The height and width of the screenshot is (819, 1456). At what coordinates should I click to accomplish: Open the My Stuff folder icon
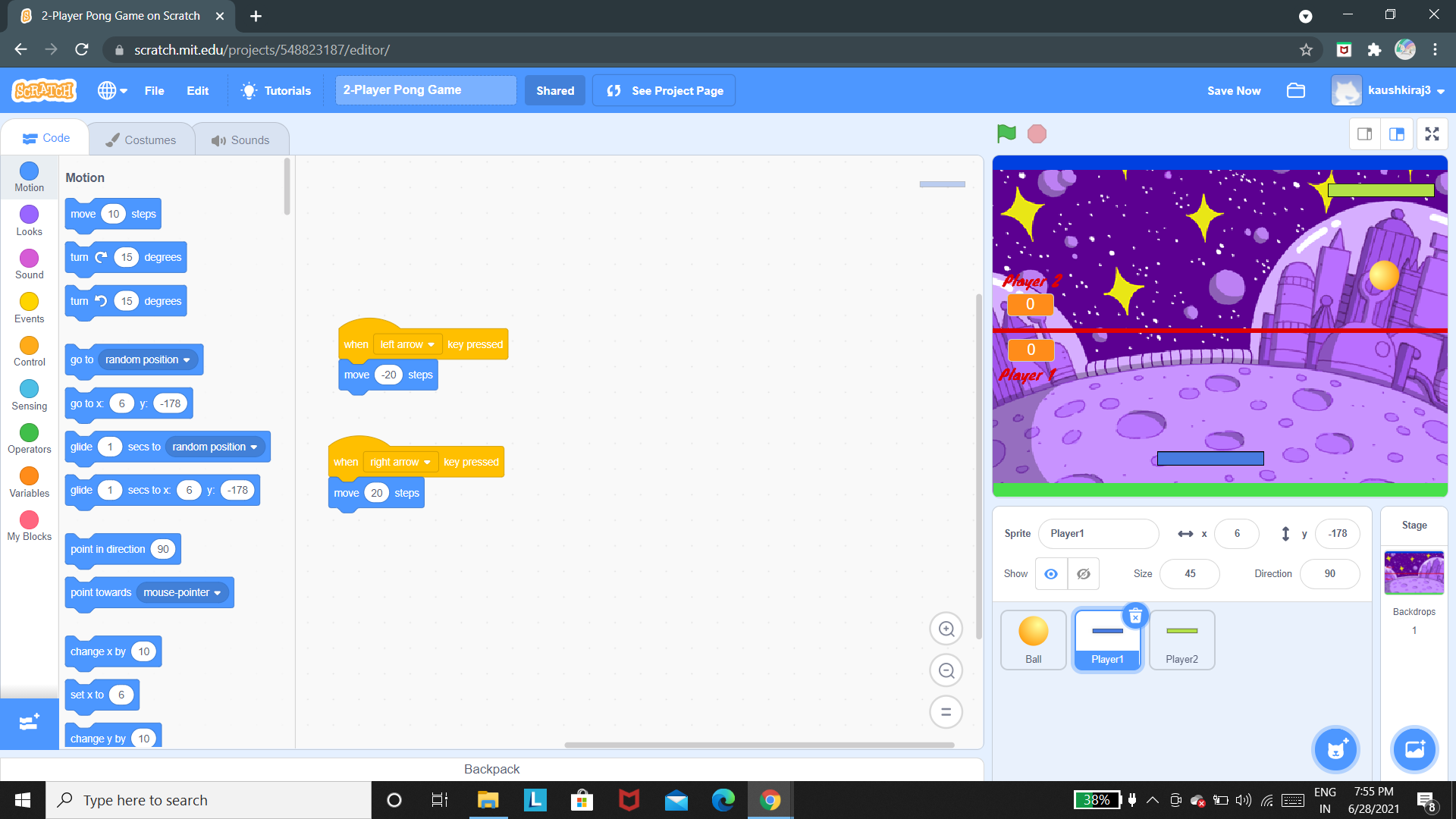pyautogui.click(x=1296, y=90)
